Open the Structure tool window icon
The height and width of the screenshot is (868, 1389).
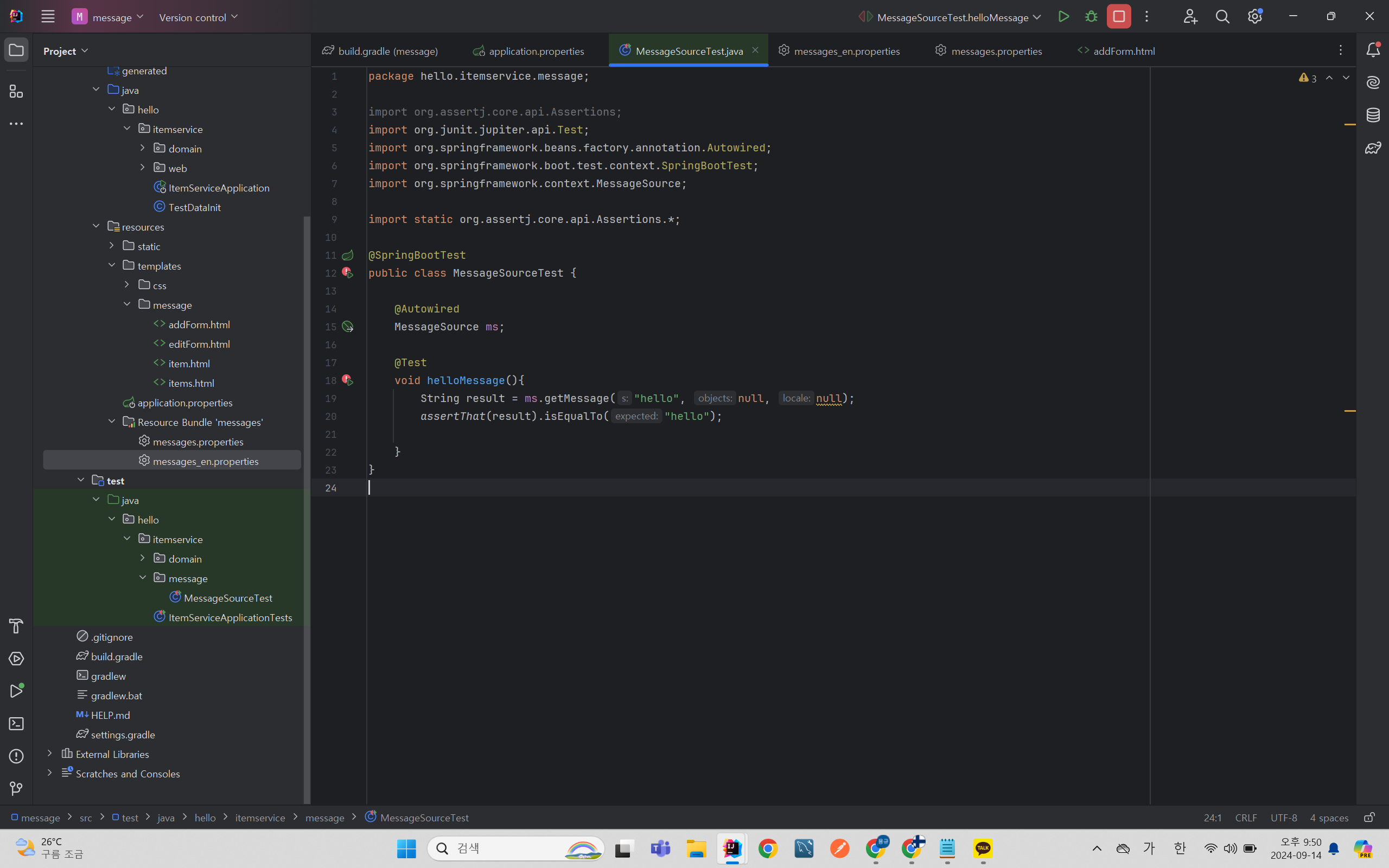(16, 91)
